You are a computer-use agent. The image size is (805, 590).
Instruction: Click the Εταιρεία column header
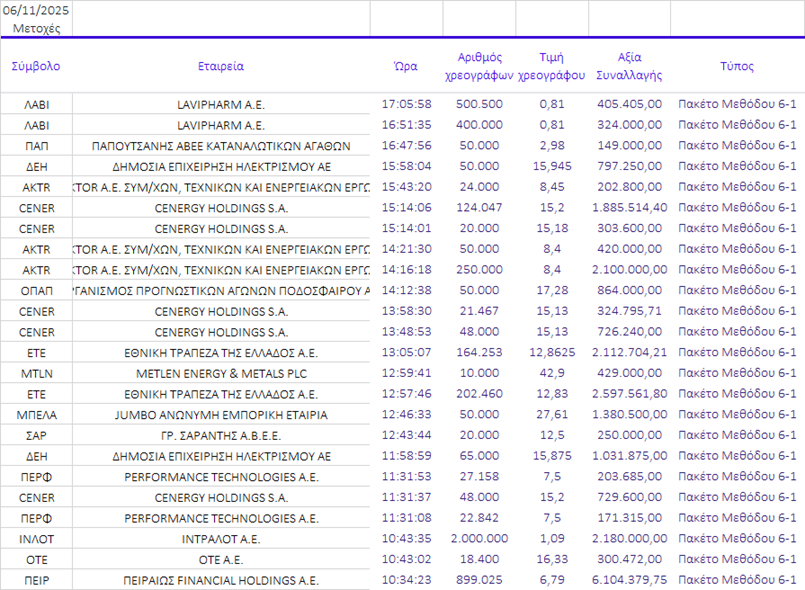click(221, 66)
